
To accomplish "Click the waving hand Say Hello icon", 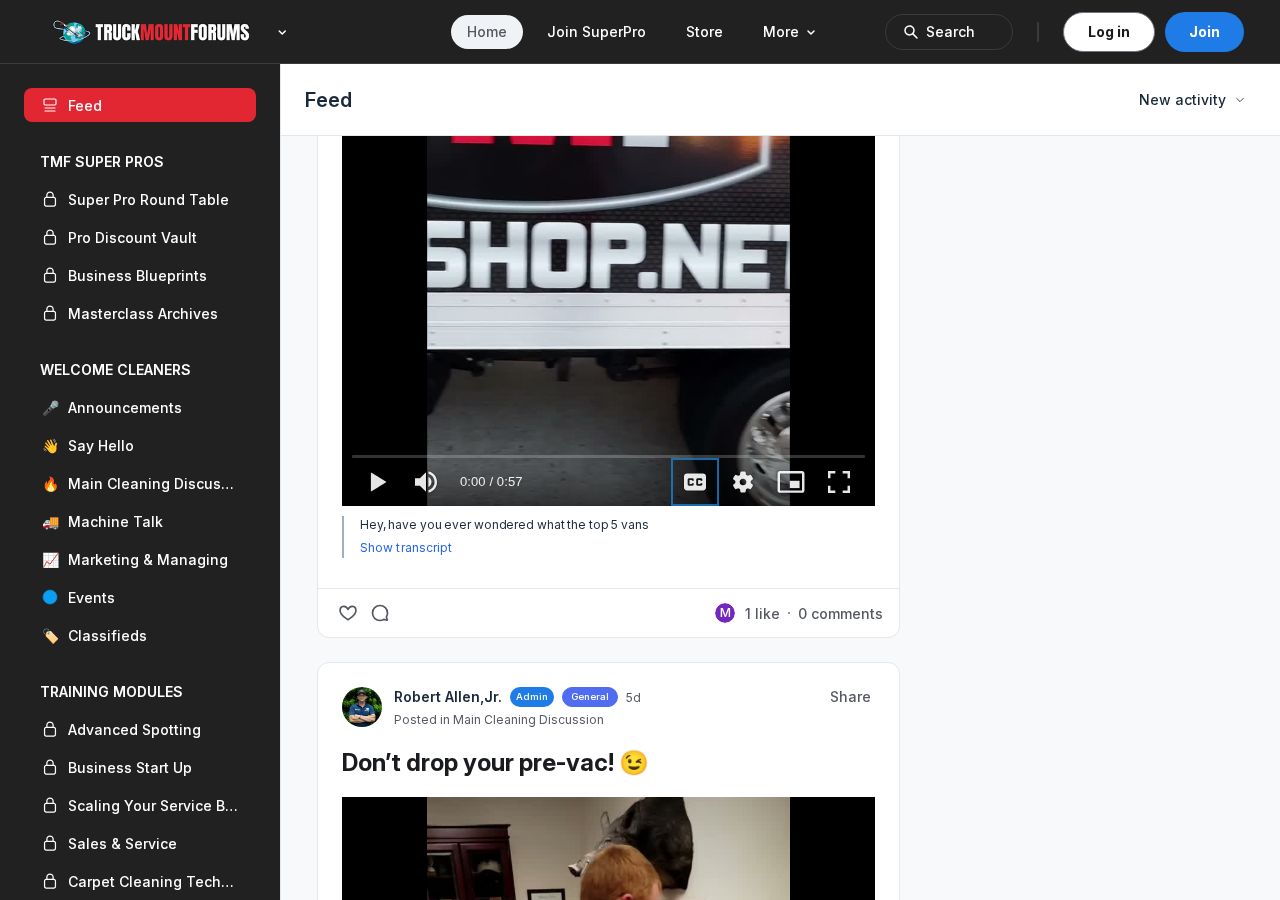I will 50,446.
